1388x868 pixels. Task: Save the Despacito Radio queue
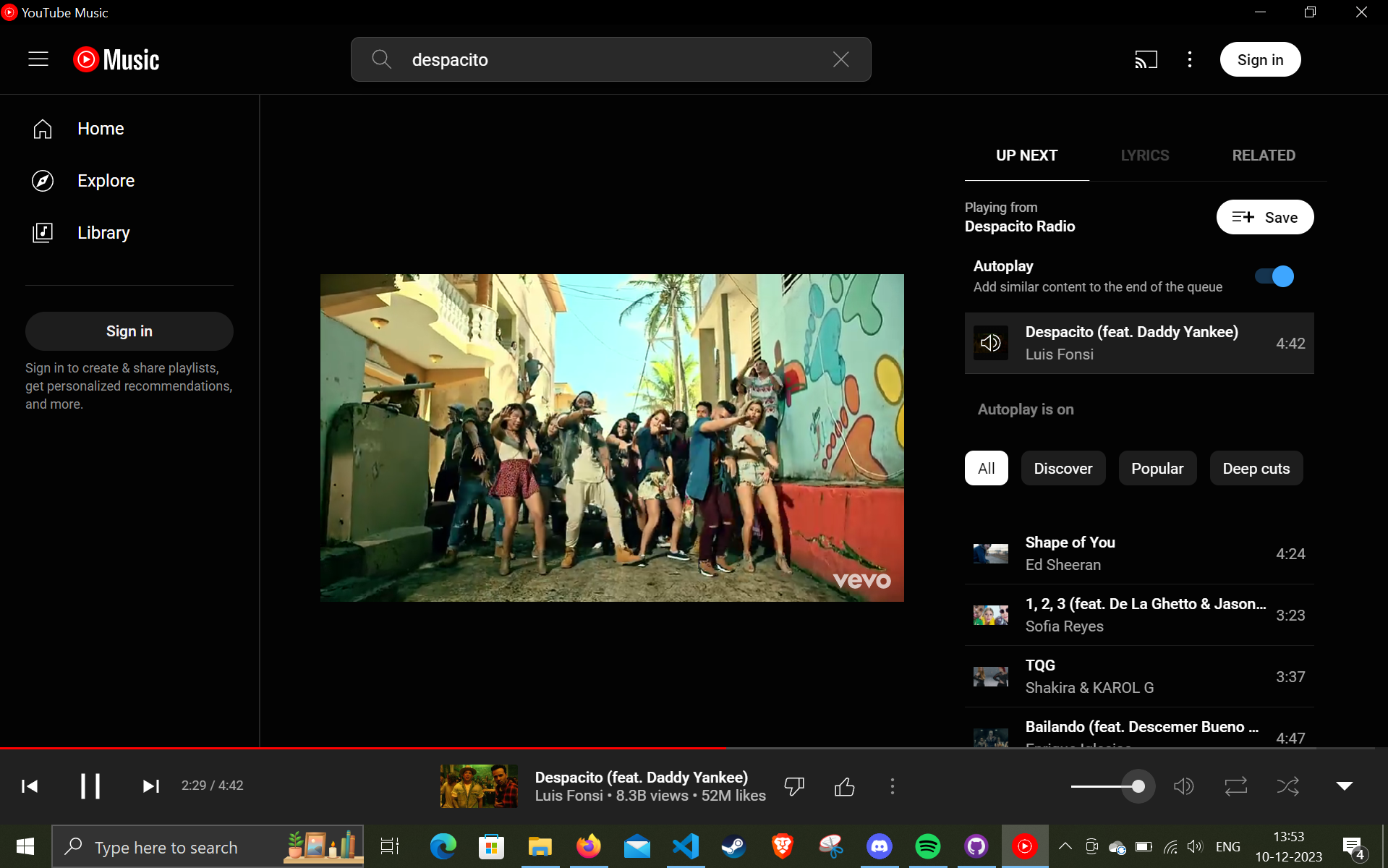click(1264, 217)
